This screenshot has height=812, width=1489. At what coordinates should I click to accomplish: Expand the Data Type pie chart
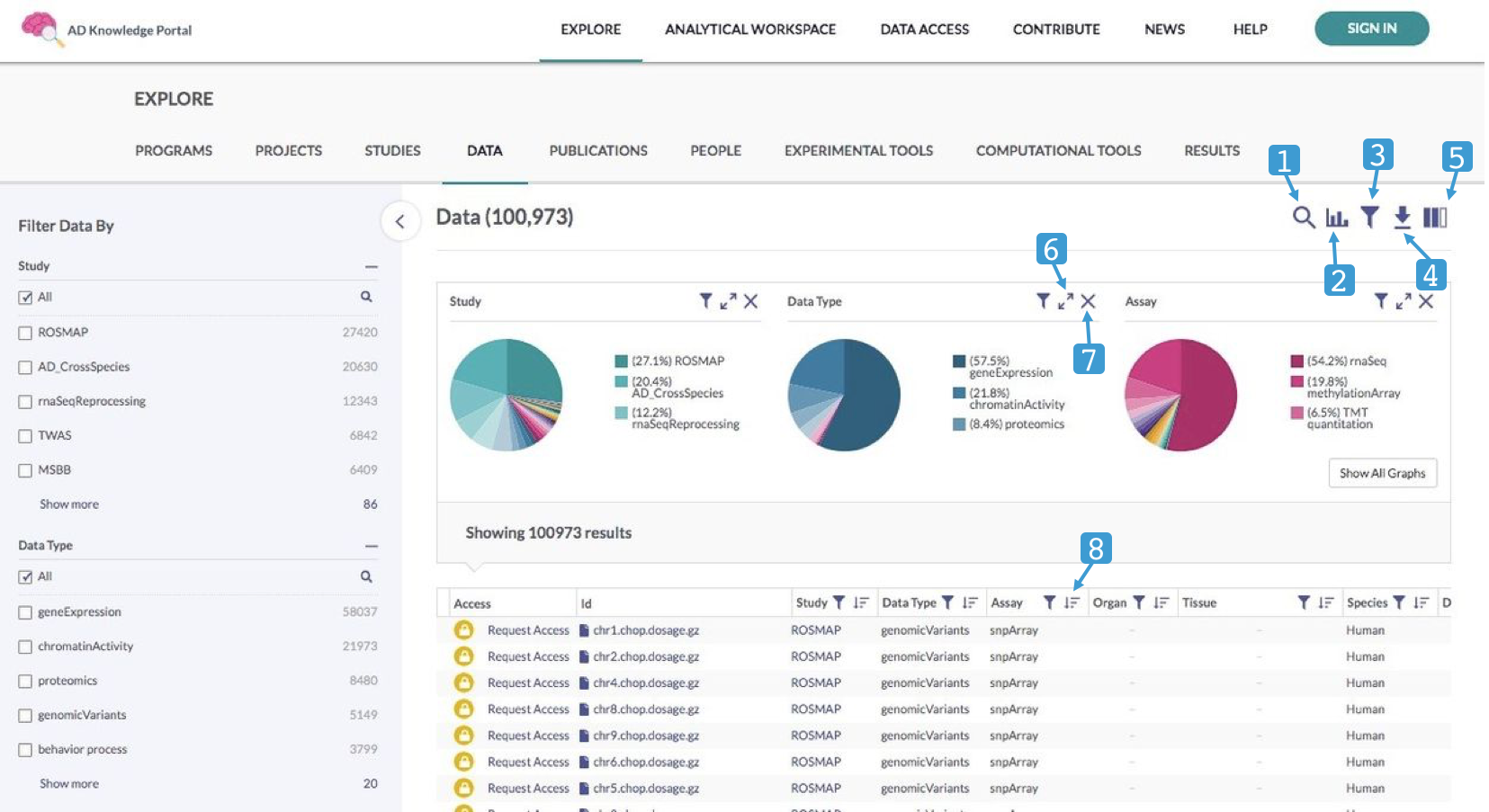coord(1065,301)
